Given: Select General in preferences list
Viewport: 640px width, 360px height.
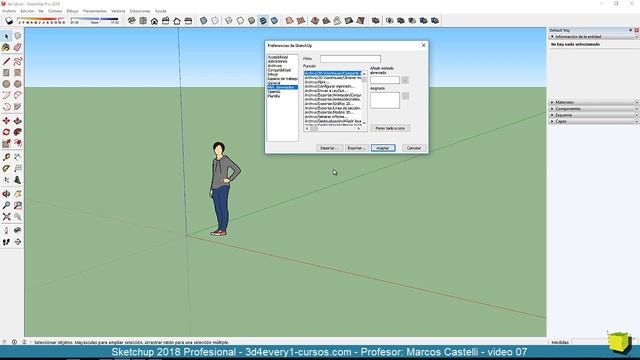Looking at the screenshot, I should [x=274, y=83].
